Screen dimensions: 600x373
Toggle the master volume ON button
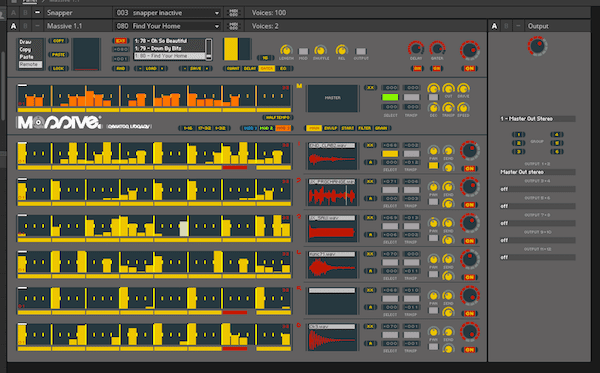pyautogui.click(x=470, y=68)
